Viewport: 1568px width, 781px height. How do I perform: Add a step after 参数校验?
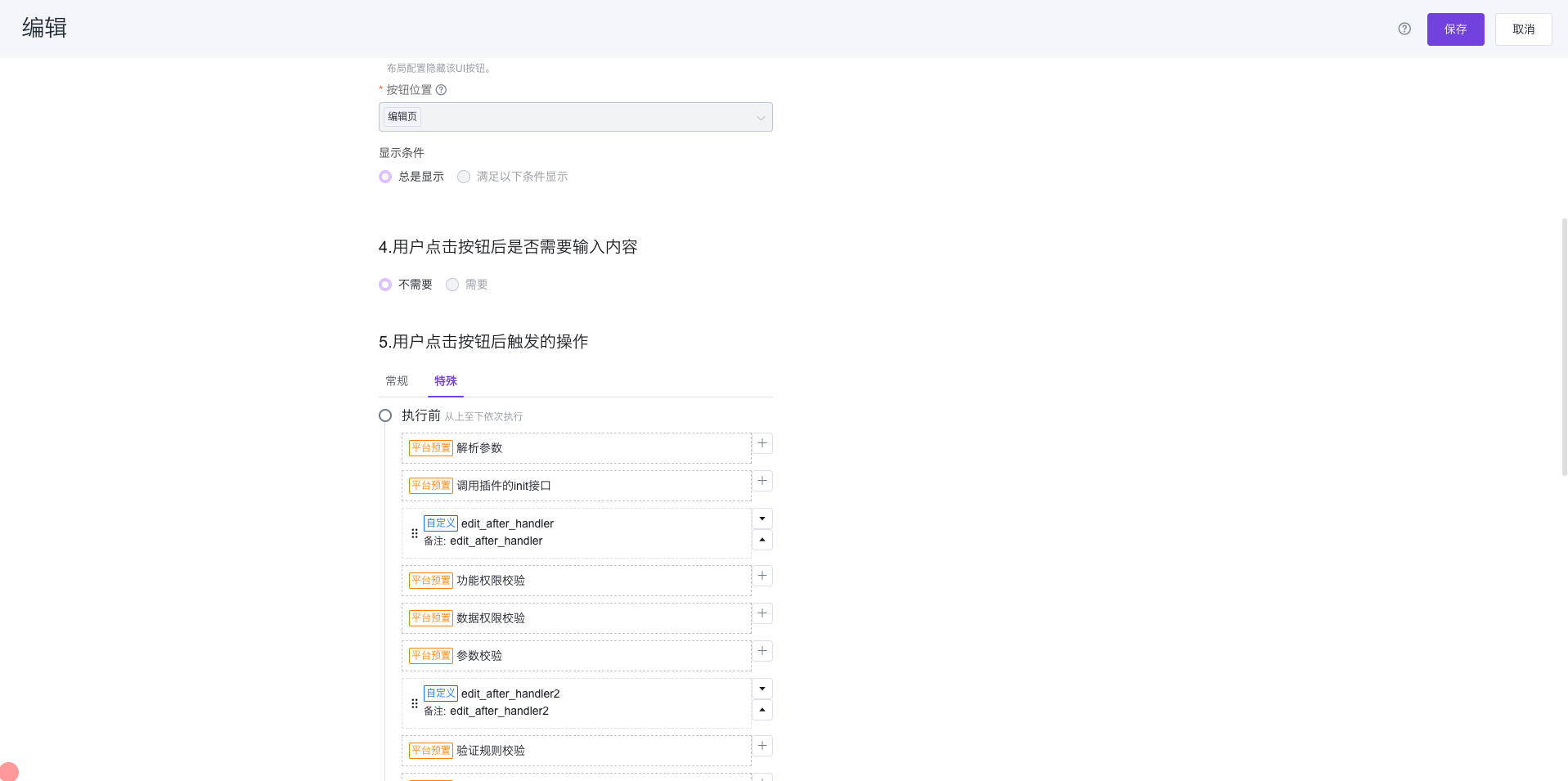762,650
